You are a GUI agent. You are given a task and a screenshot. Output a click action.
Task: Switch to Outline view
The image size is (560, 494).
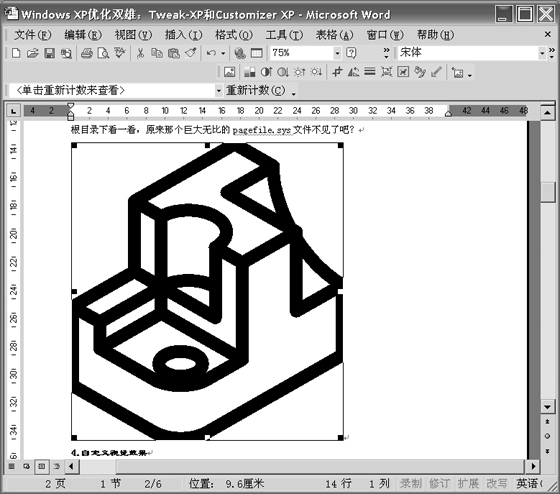[x=57, y=466]
